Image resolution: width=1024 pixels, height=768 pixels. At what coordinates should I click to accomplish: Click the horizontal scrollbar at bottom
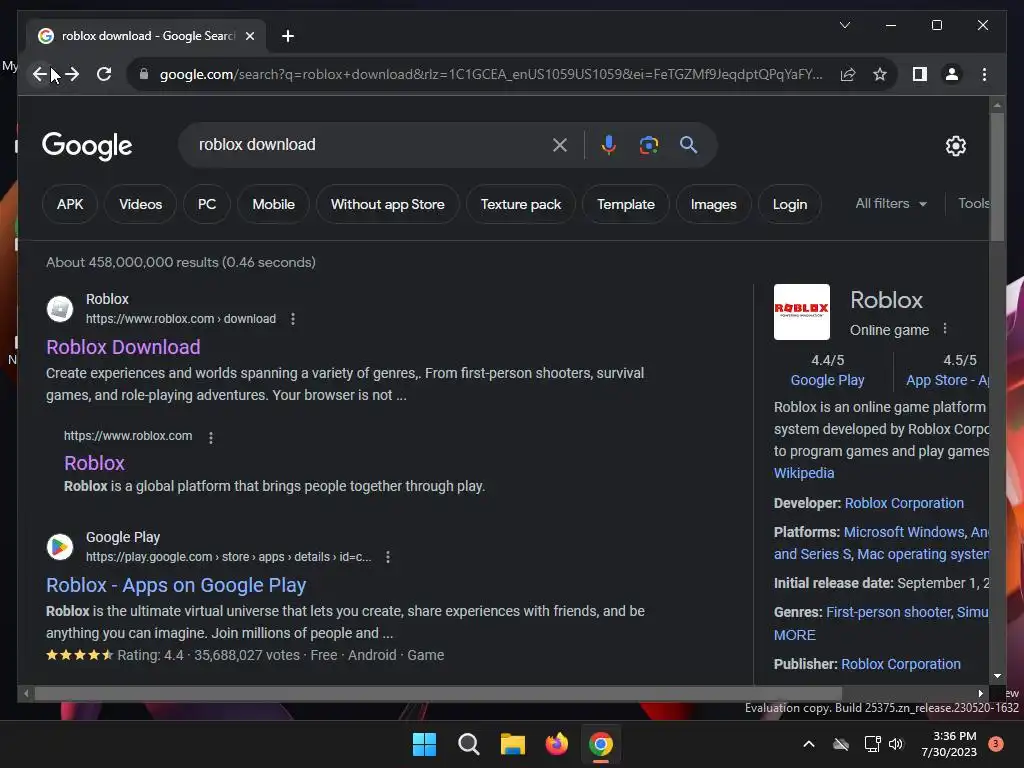pos(438,694)
